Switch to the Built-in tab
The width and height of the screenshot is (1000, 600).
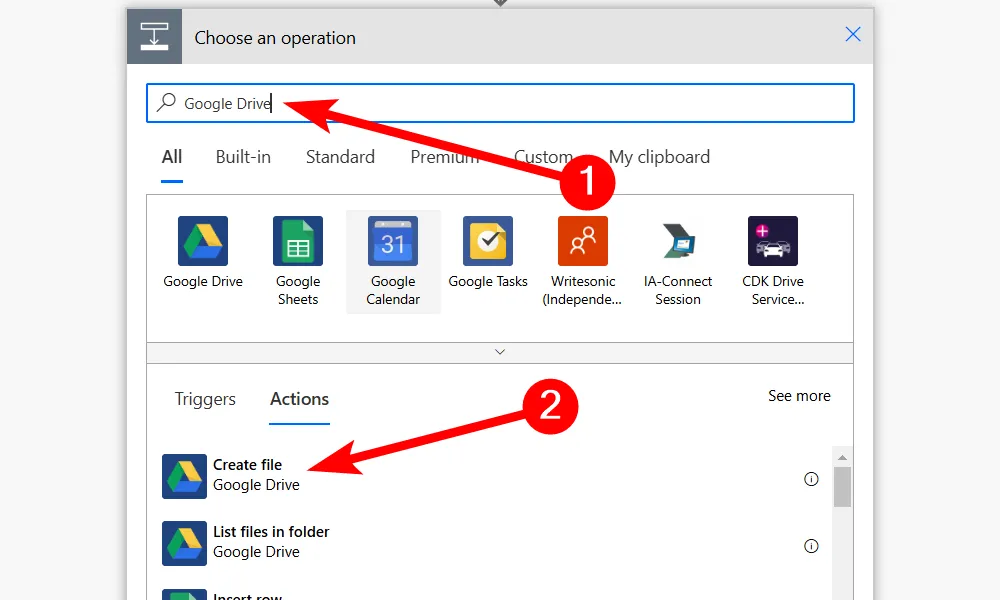pos(243,157)
